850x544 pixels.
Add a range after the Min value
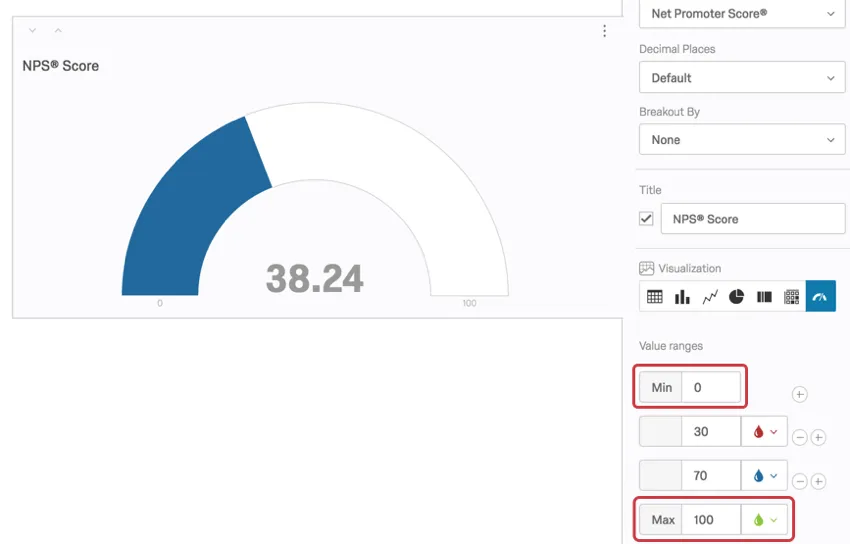coord(800,394)
